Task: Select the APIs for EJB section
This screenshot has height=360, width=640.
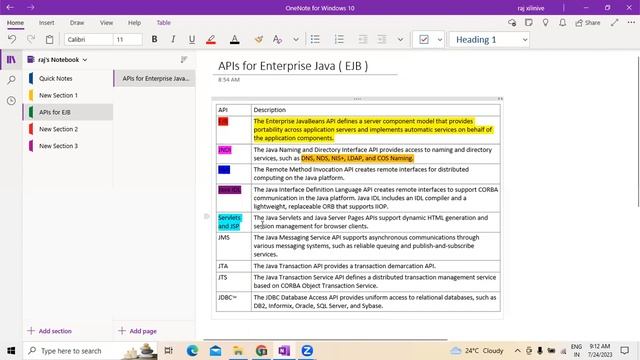Action: 68,112
